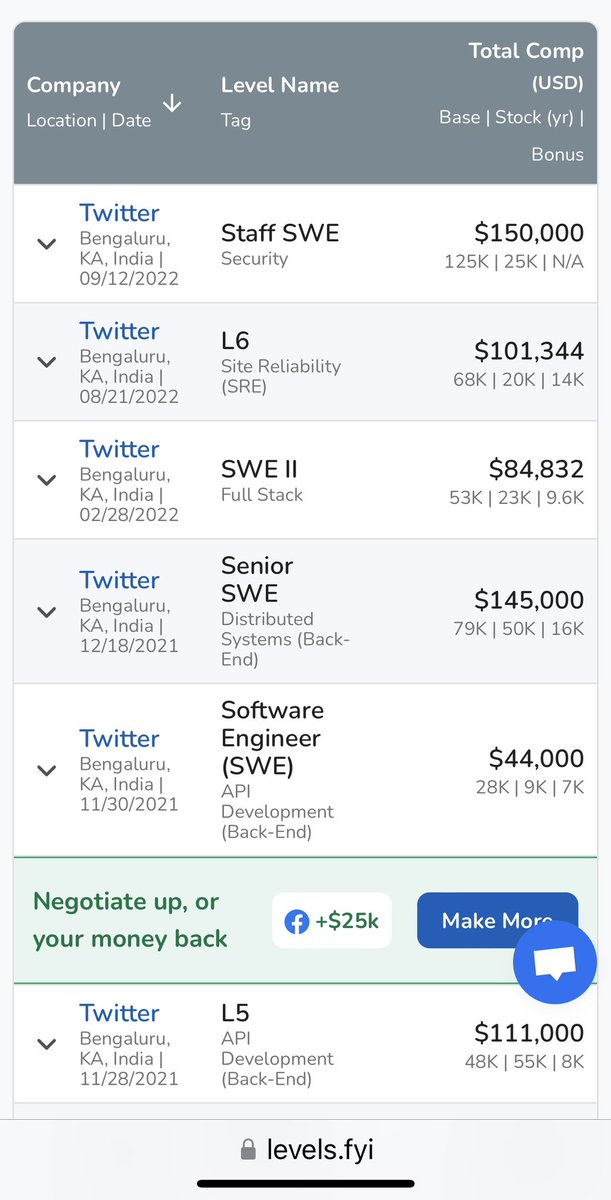Image resolution: width=611 pixels, height=1200 pixels.
Task: Expand the Staff SWE Security row
Action: tap(46, 244)
